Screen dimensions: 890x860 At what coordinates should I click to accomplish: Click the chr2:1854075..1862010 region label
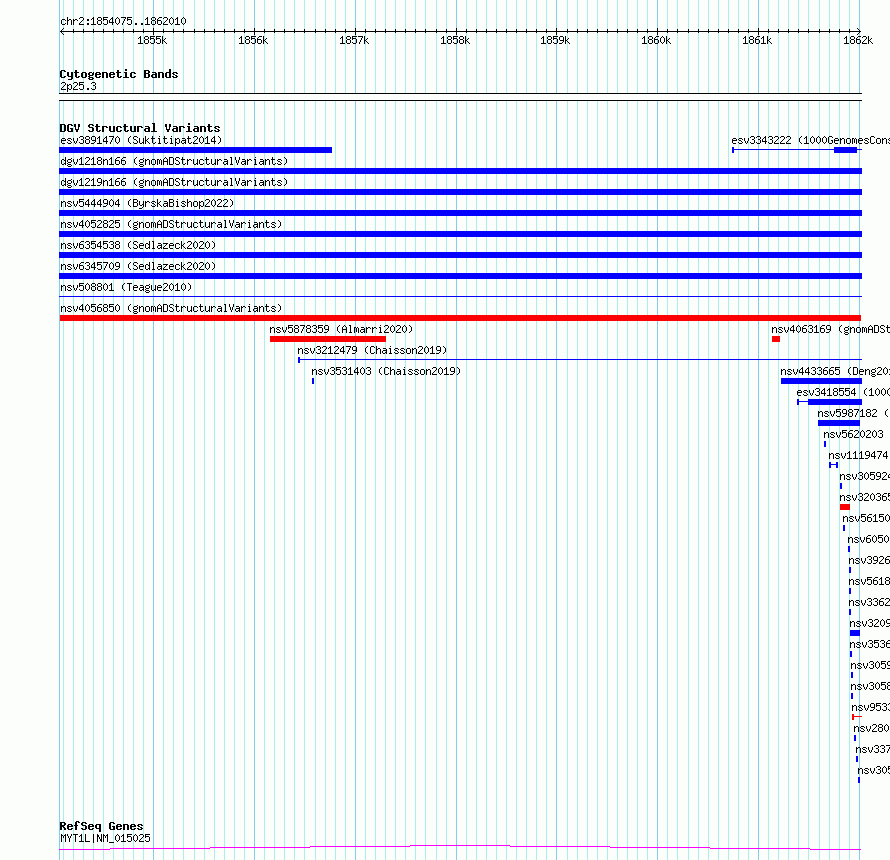point(123,22)
